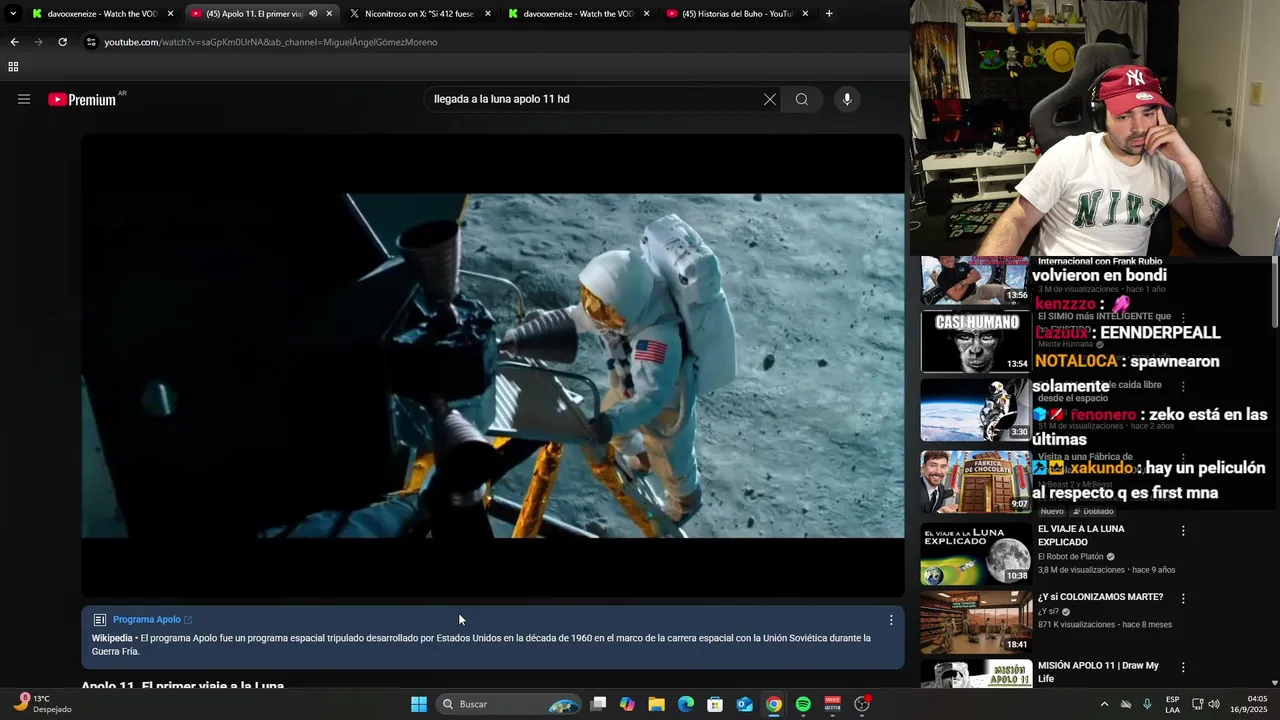The height and width of the screenshot is (720, 1280).
Task: Open File Explorer from the taskbar
Action: pyautogui.click(x=656, y=704)
